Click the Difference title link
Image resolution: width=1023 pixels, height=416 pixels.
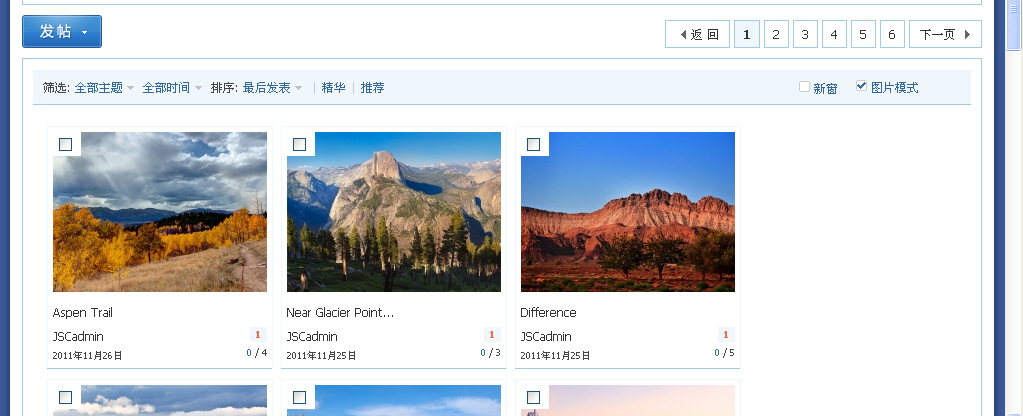point(548,312)
